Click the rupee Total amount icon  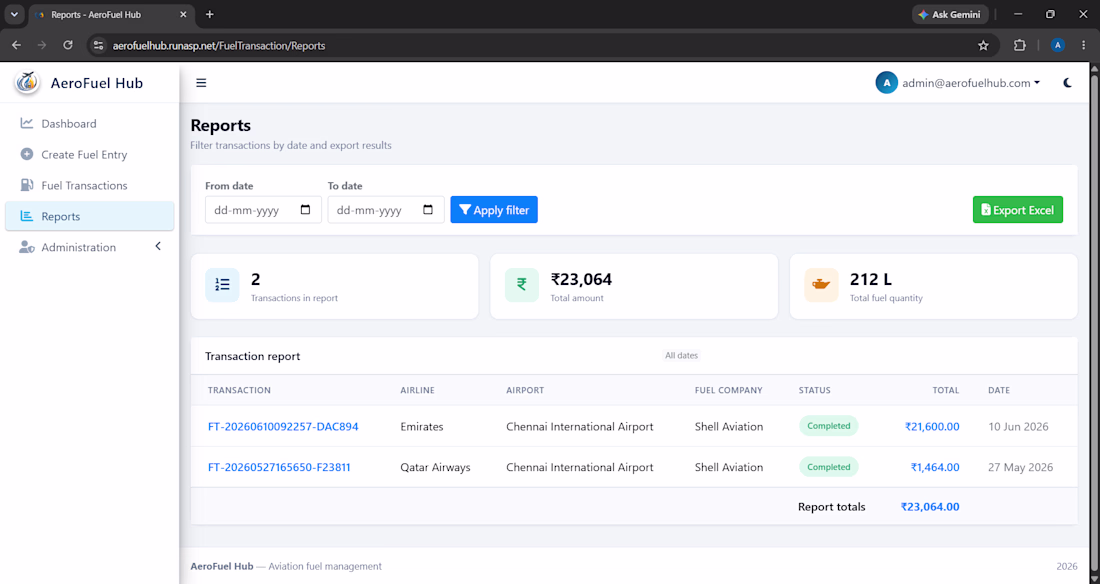[x=522, y=285]
